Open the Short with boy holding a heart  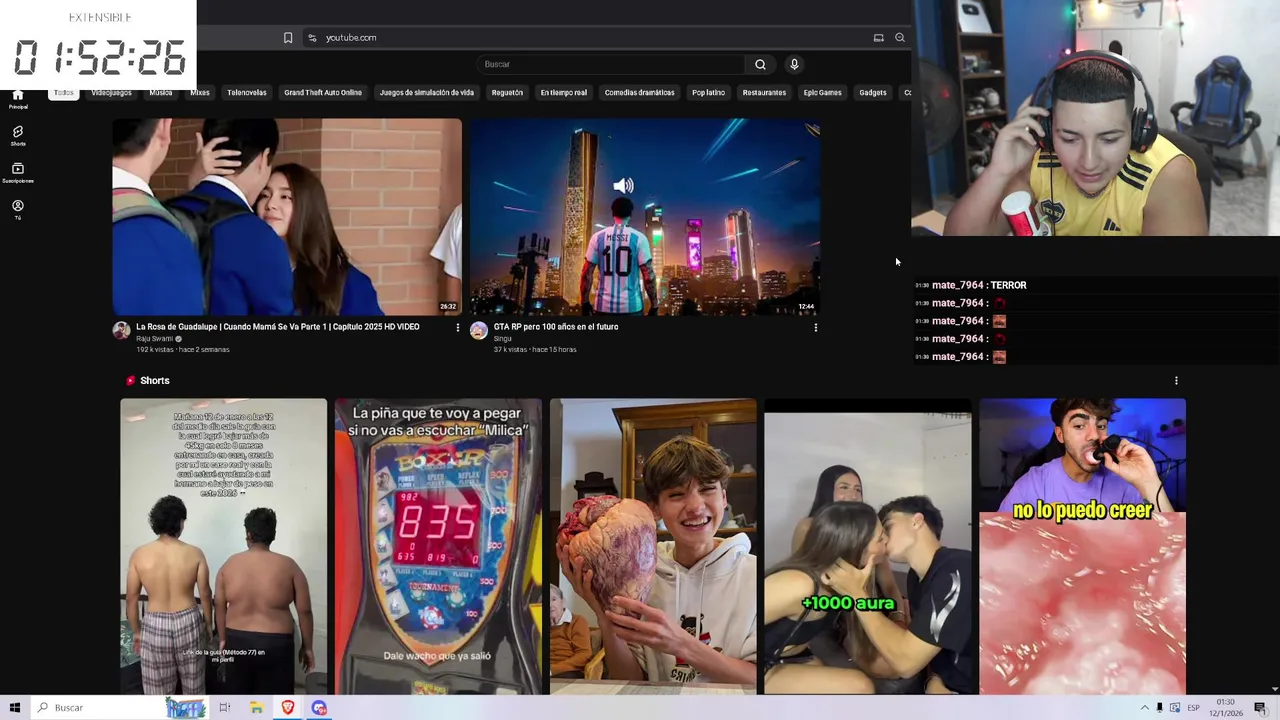(x=653, y=546)
